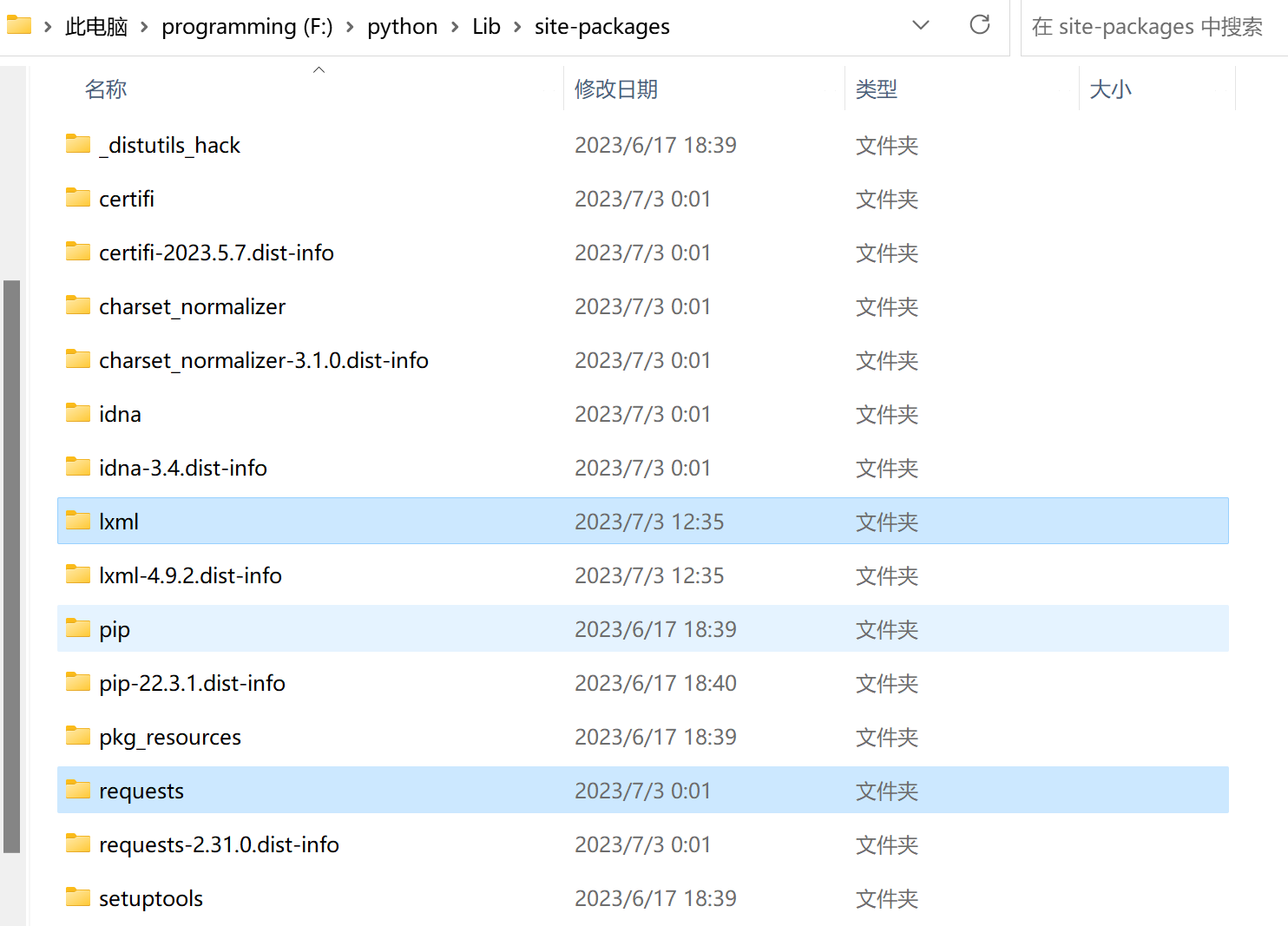The width and height of the screenshot is (1288, 926).
Task: Click the lxml-4.9.2.dist-info name
Action: (190, 575)
